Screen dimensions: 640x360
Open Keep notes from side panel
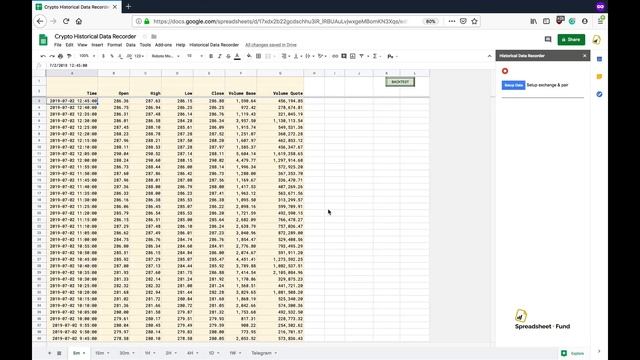tap(599, 77)
